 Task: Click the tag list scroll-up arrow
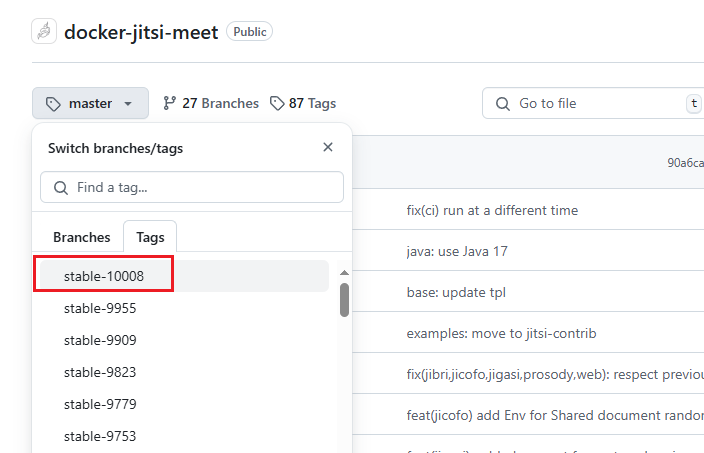pyautogui.click(x=344, y=273)
